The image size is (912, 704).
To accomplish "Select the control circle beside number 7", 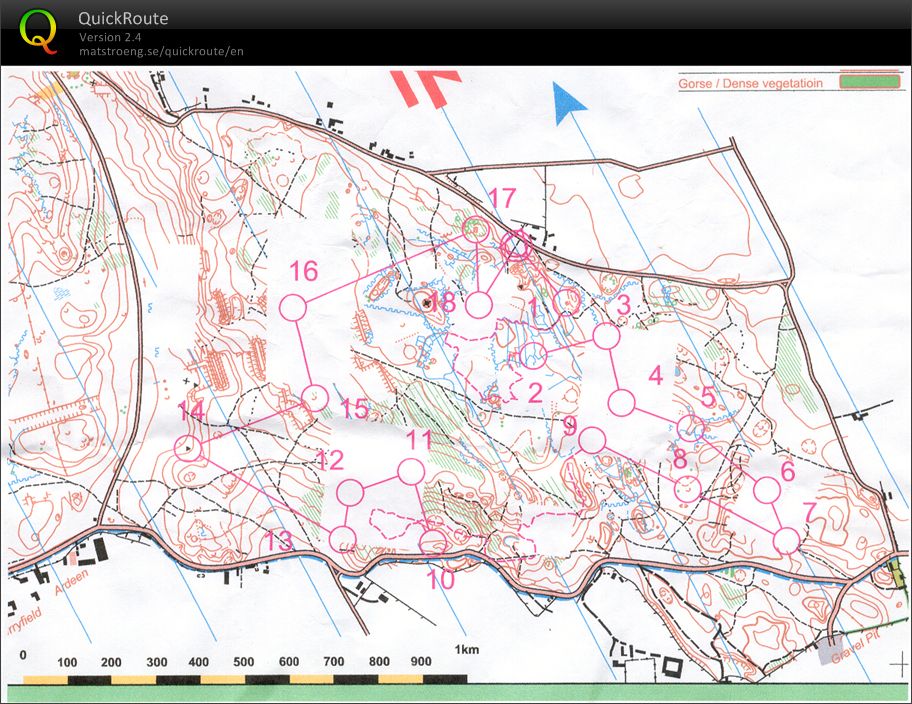I will click(786, 541).
